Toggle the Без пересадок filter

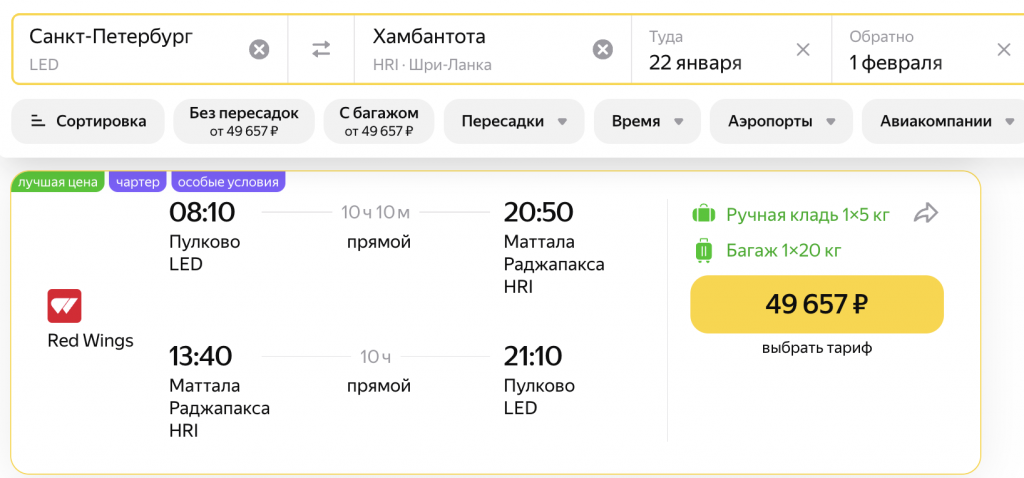point(244,121)
